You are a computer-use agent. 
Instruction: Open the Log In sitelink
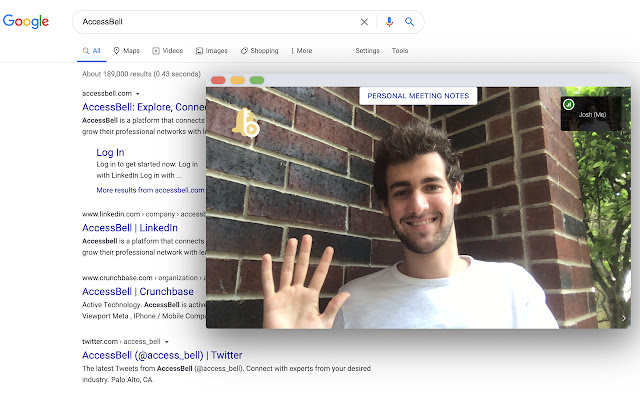click(x=110, y=153)
